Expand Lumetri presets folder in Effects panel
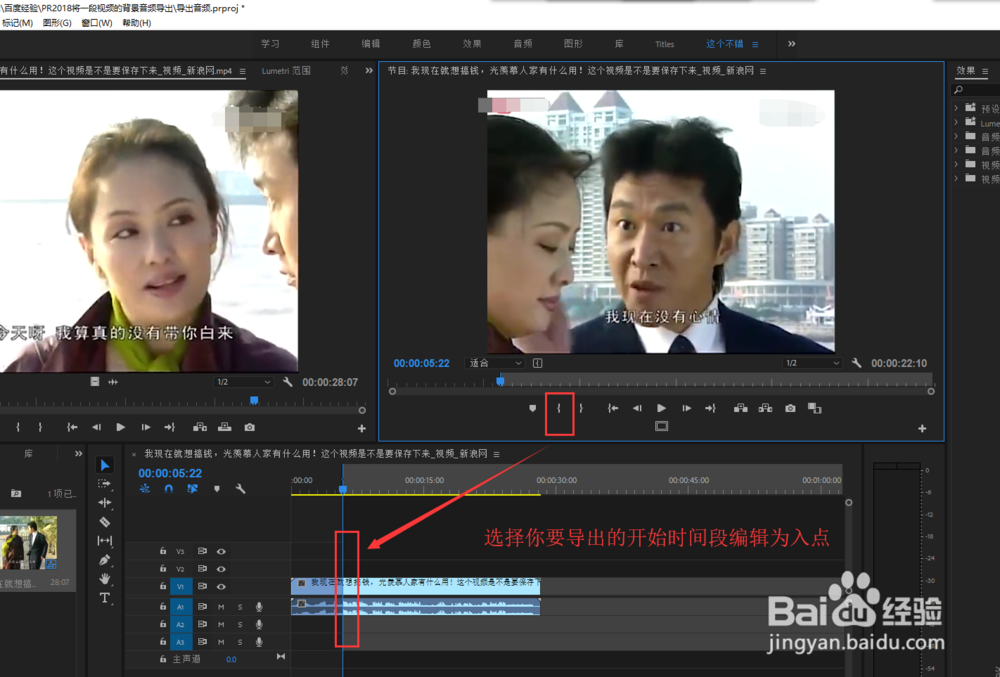Viewport: 1000px width, 677px height. (956, 122)
